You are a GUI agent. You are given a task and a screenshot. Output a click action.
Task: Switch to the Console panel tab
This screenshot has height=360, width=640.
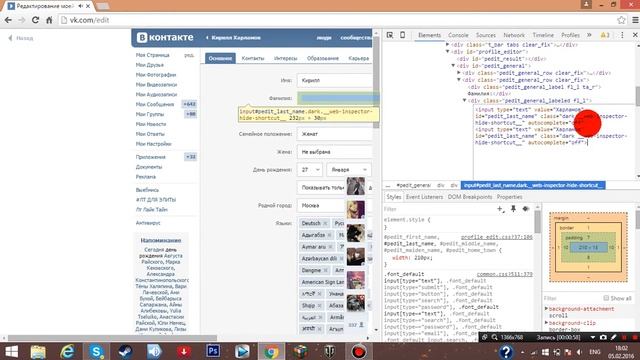coord(458,35)
